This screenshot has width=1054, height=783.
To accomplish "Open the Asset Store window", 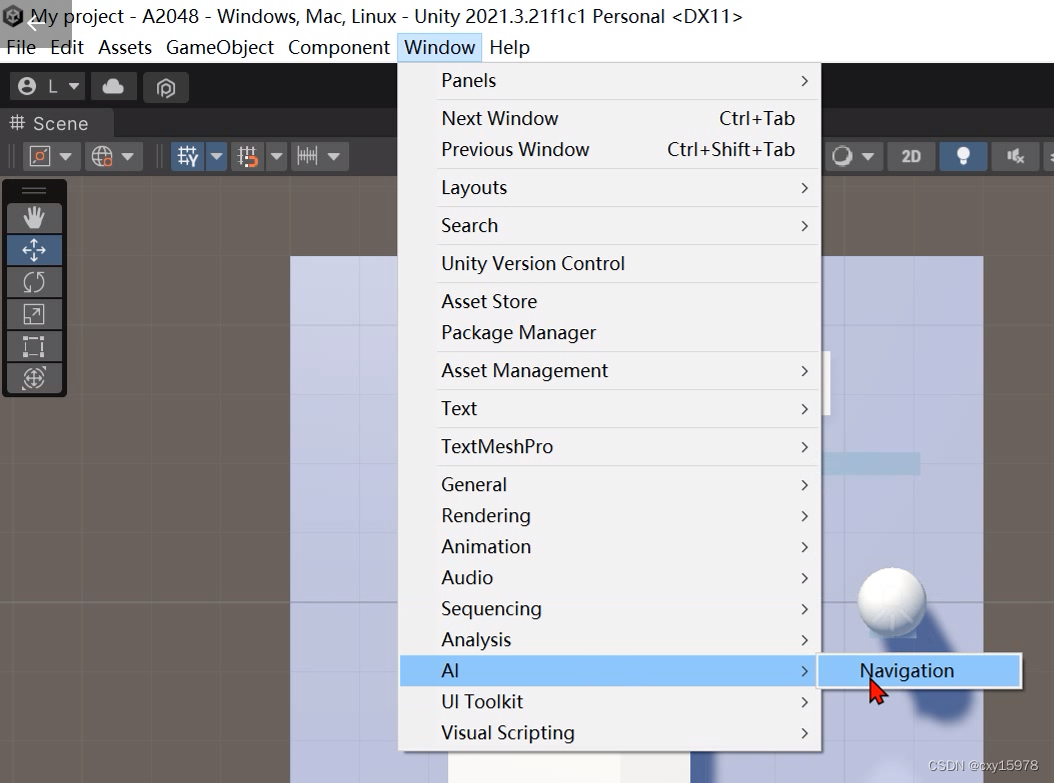I will pyautogui.click(x=610, y=302).
